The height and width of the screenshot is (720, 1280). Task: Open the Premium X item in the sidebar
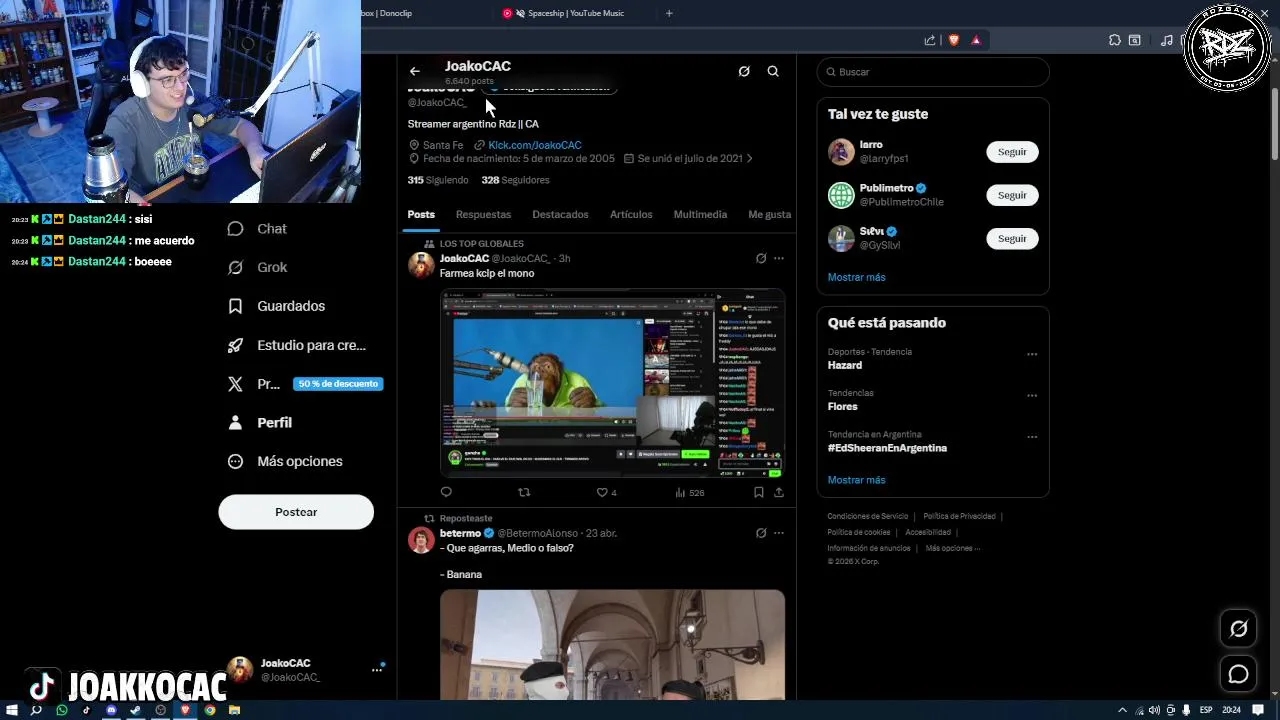(304, 384)
